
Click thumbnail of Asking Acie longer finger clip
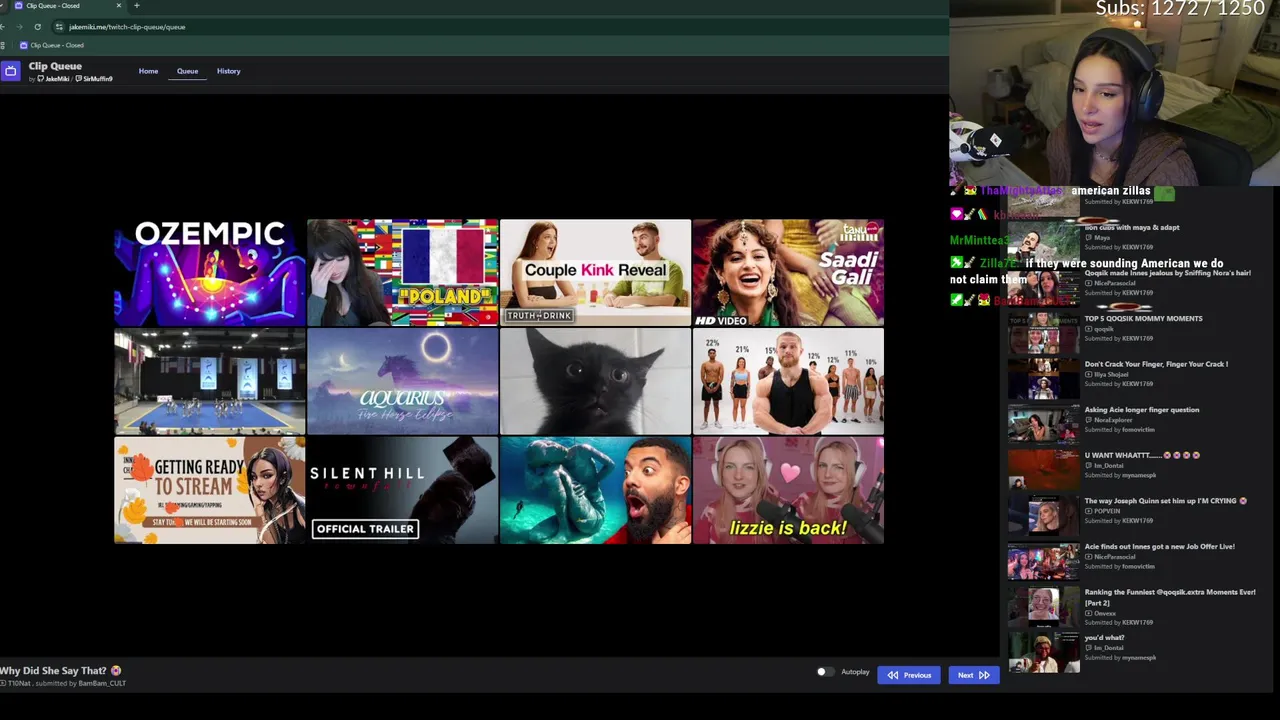tap(1043, 423)
